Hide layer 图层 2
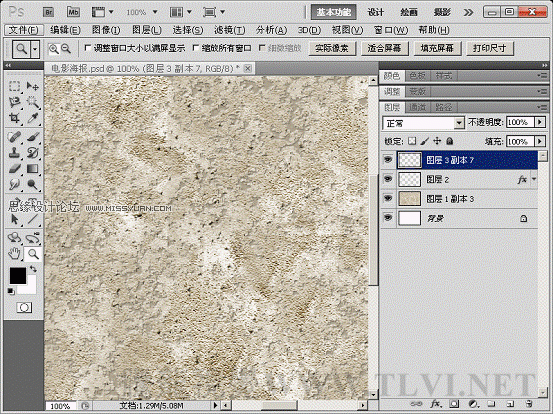This screenshot has width=553, height=414. 388,179
